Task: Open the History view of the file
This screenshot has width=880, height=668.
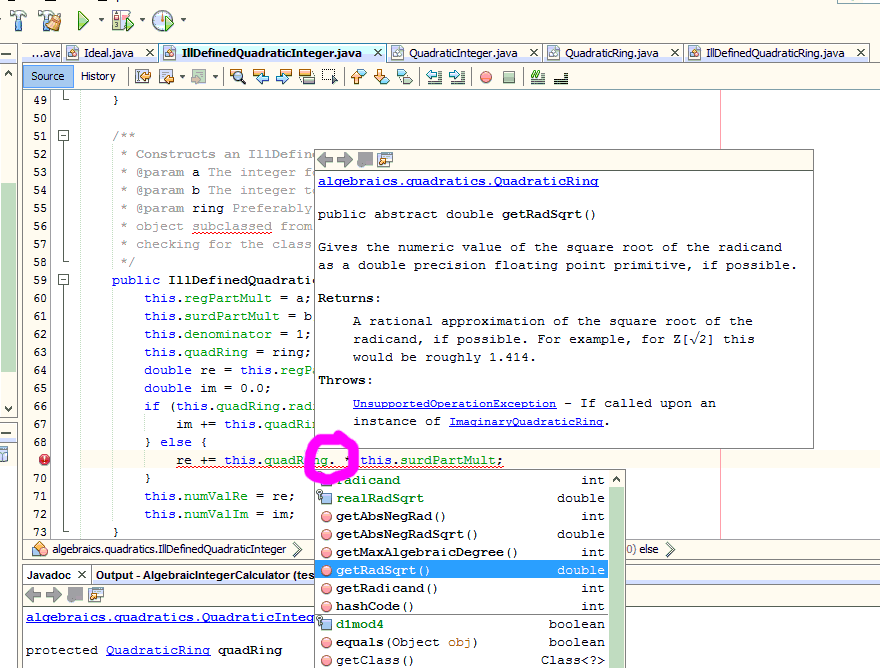Action: pos(98,76)
